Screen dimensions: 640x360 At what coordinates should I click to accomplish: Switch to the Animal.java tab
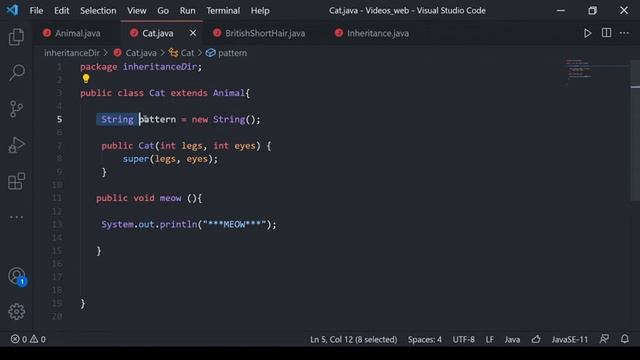pyautogui.click(x=78, y=33)
